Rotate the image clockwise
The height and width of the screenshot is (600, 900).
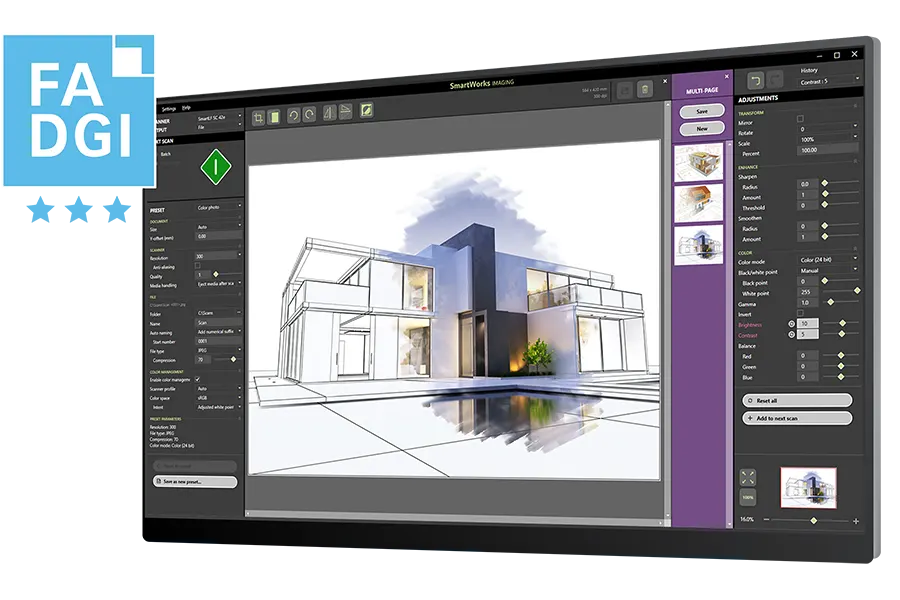[x=310, y=114]
